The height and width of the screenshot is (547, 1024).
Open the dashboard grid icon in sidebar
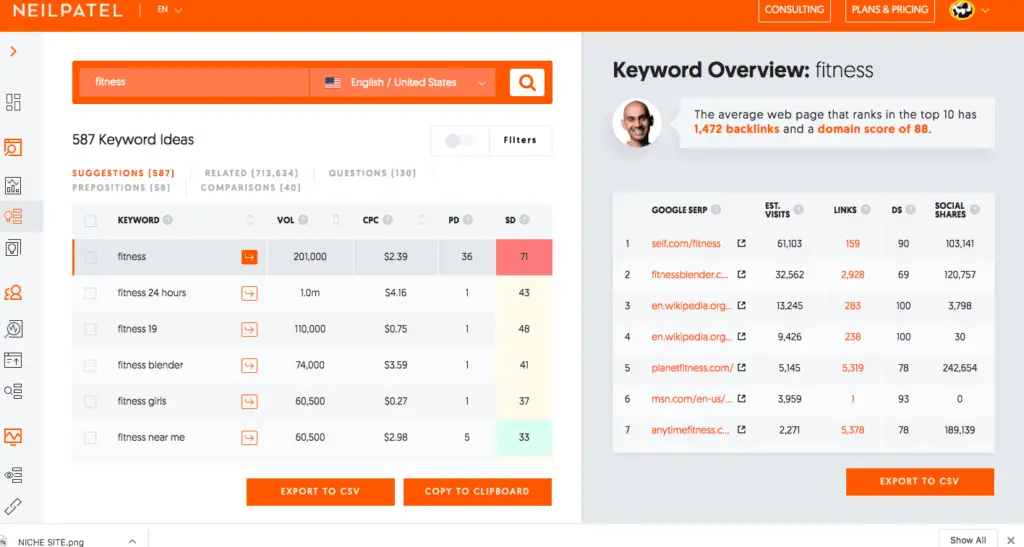(x=13, y=102)
